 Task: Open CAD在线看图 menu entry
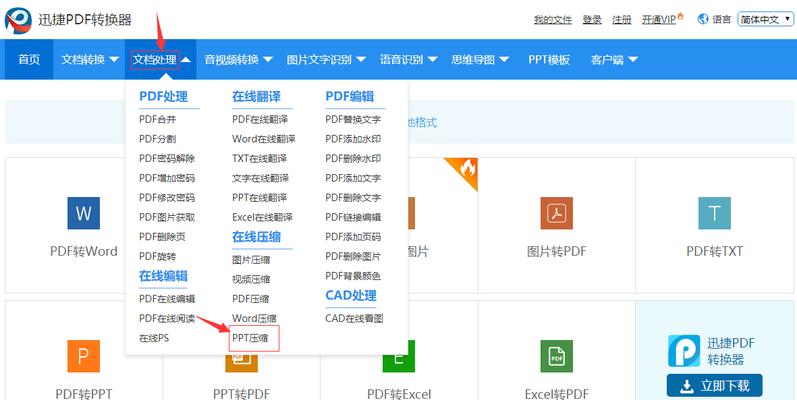[x=354, y=319]
